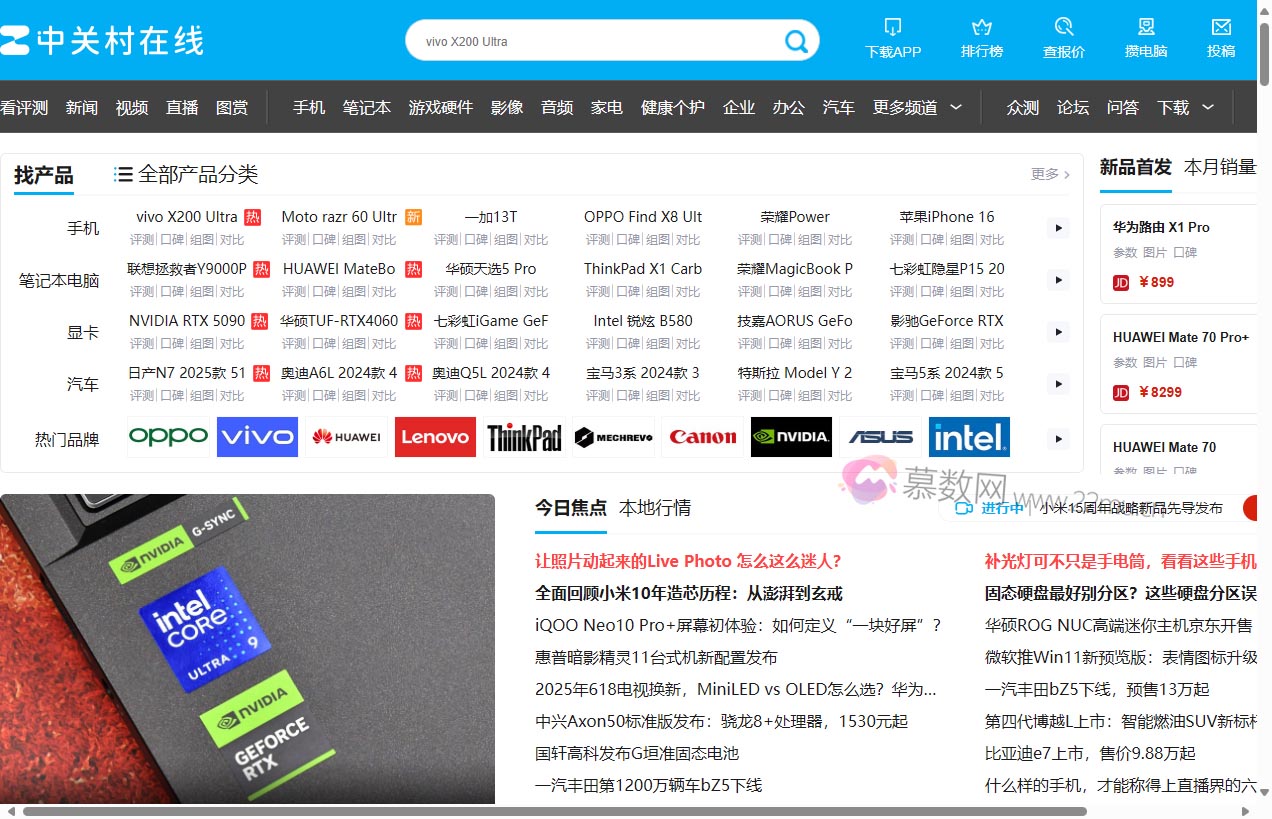Click the search magnifier icon
1272x819 pixels.
(796, 41)
